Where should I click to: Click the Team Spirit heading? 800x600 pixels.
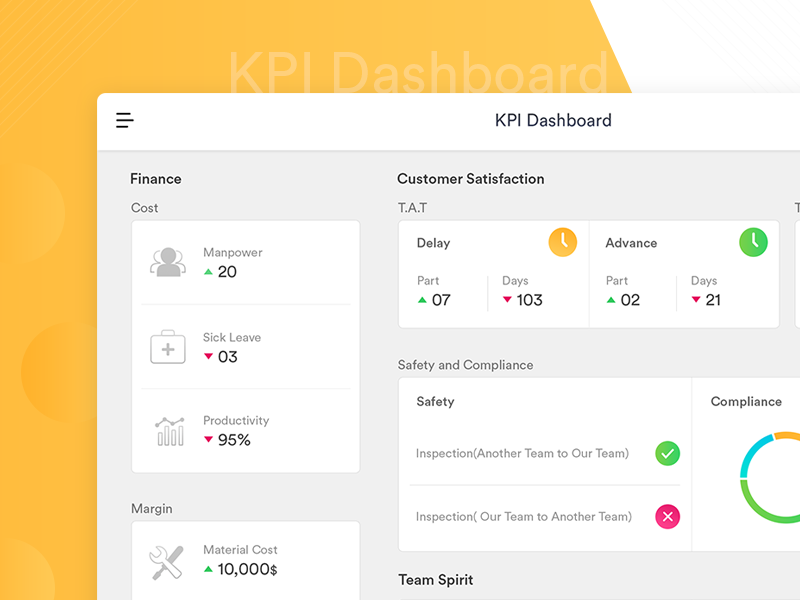coord(435,580)
